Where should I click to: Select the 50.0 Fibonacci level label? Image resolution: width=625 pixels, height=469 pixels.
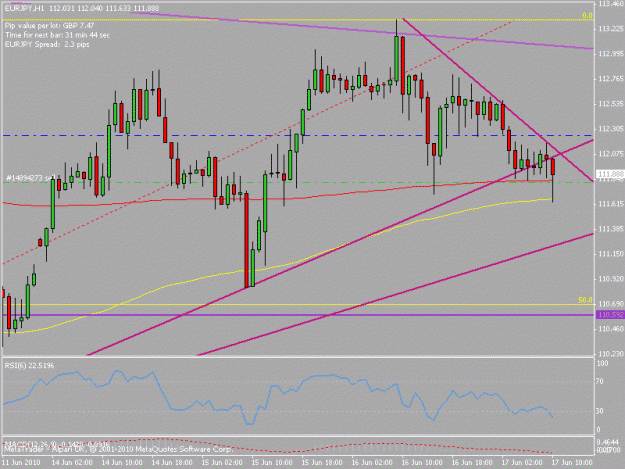tap(585, 300)
